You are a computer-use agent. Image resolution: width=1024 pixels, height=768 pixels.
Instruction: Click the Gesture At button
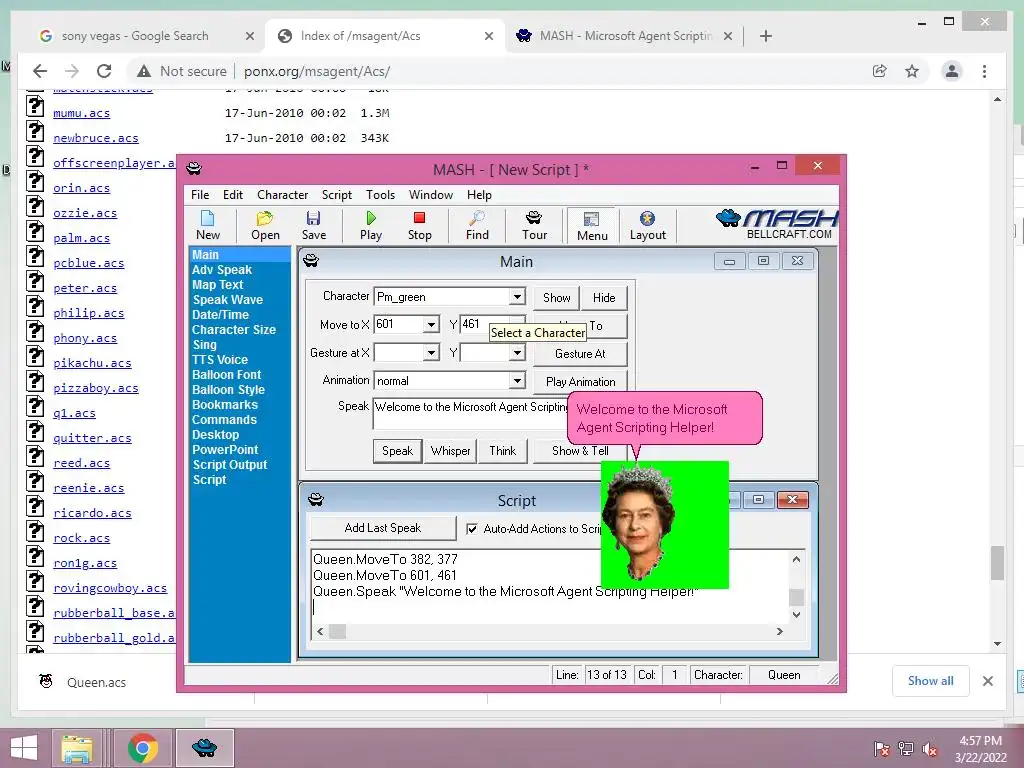click(580, 354)
